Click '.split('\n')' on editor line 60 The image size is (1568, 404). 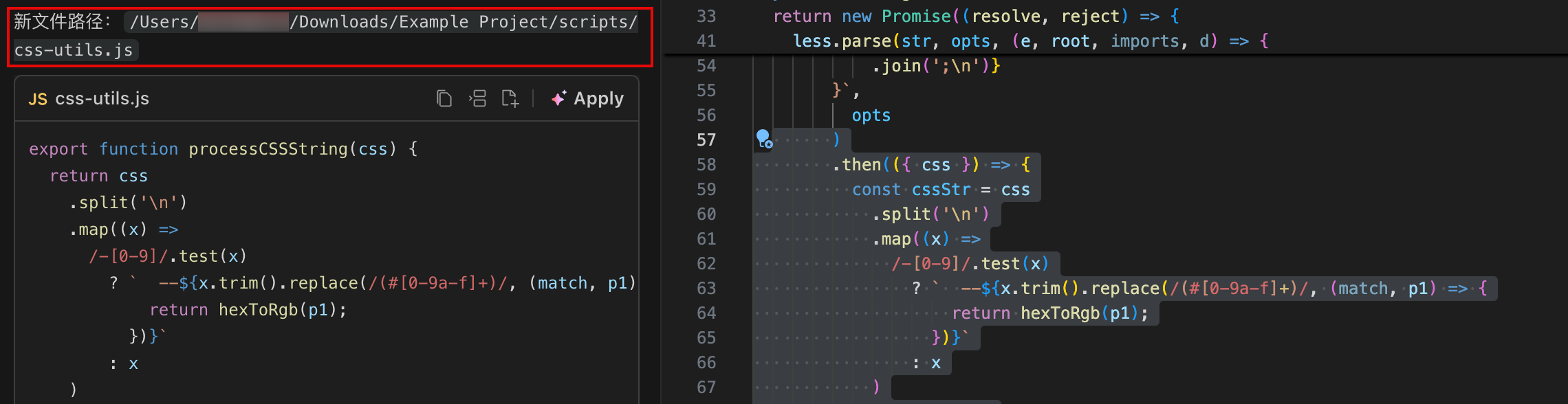click(930, 214)
